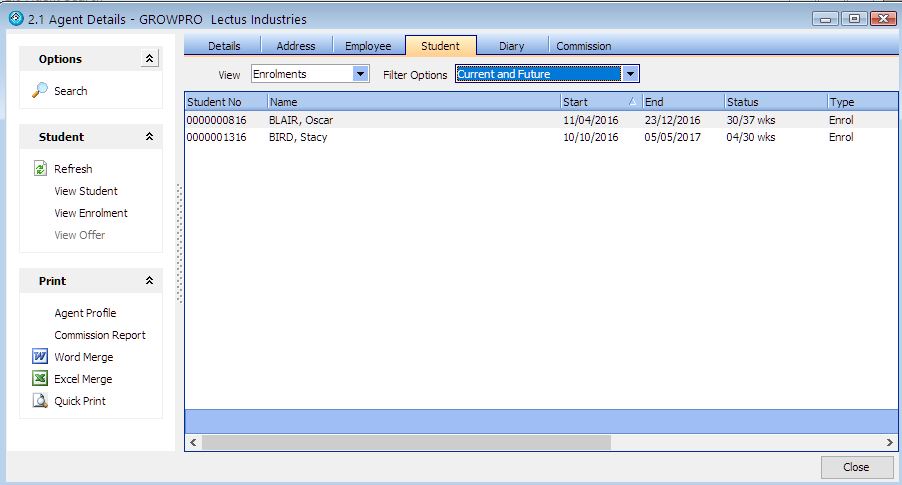This screenshot has height=485, width=902.
Task: Collapse the Print panel section
Action: 150,281
